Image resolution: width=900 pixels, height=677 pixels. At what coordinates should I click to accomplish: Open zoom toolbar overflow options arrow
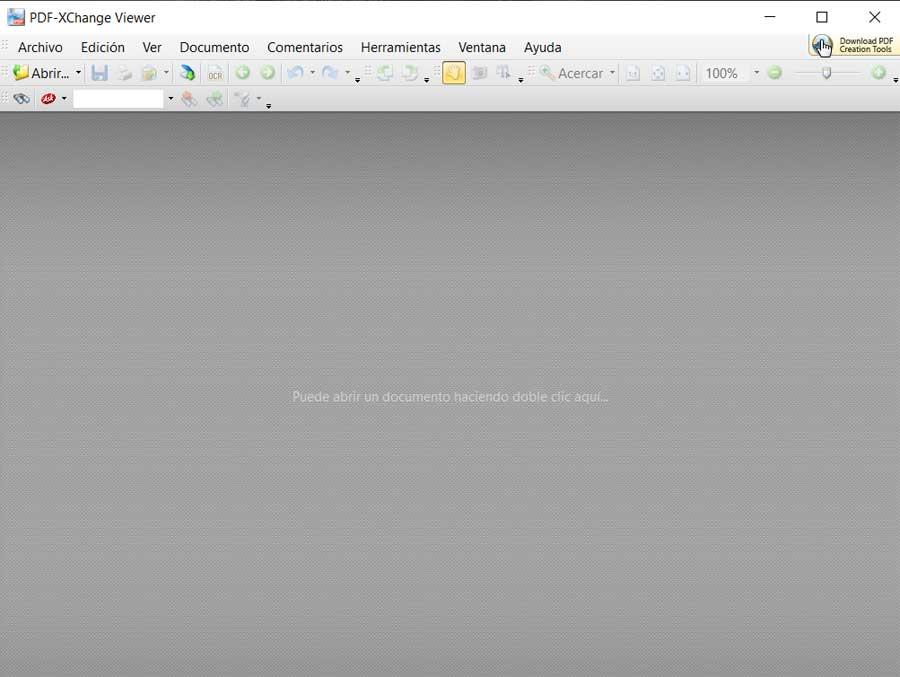(895, 80)
